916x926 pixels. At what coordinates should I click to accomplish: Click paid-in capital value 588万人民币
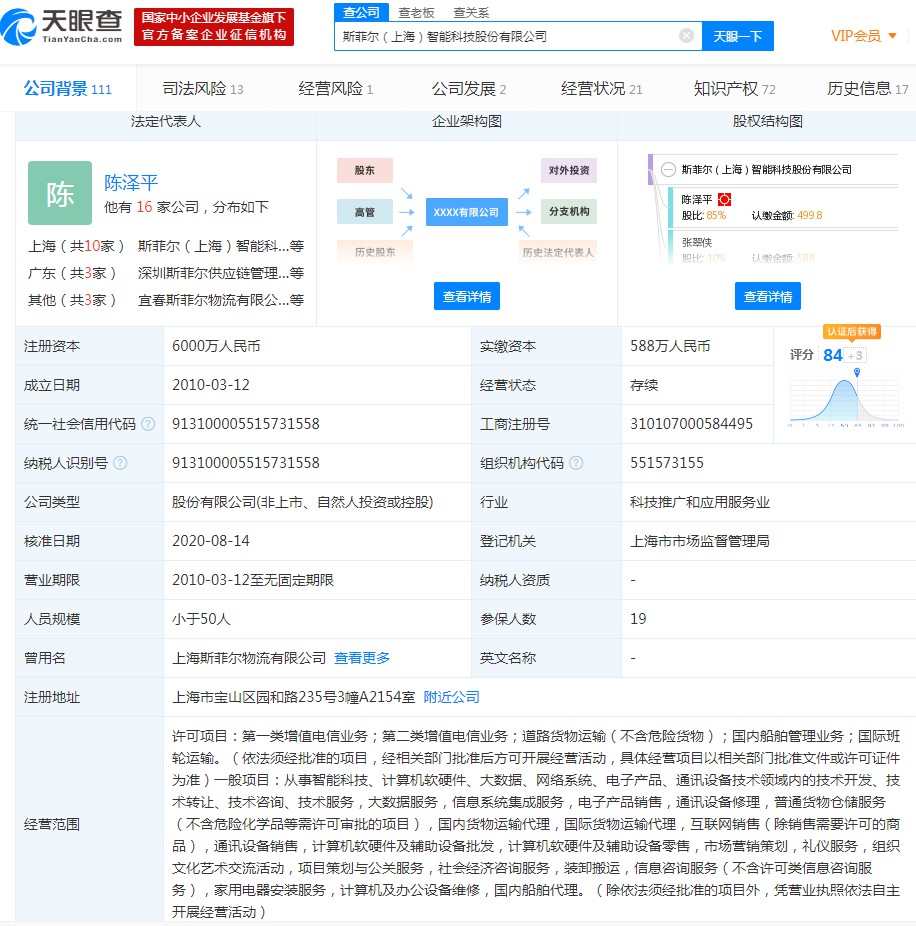tap(670, 346)
